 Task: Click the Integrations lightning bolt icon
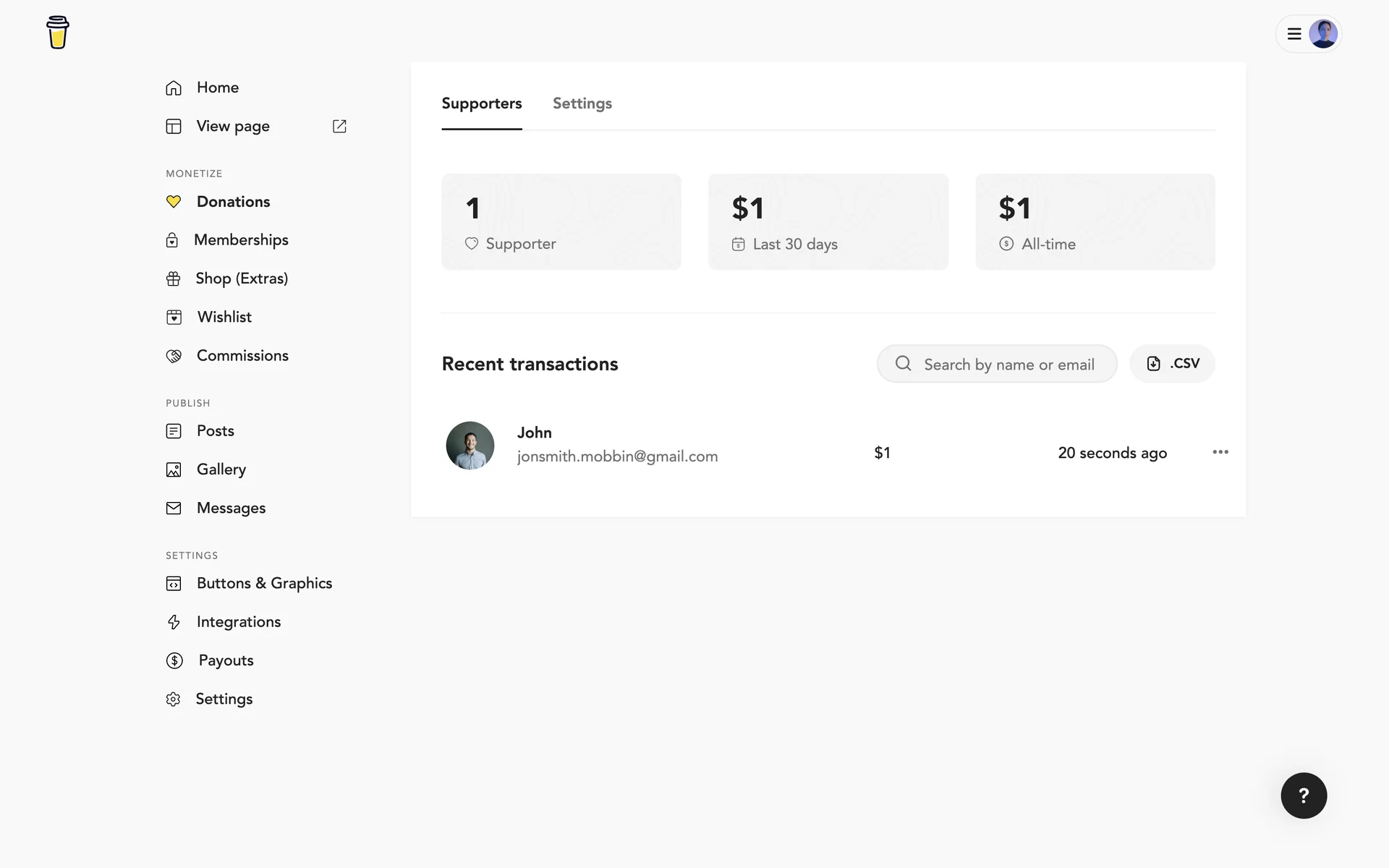pyautogui.click(x=174, y=622)
